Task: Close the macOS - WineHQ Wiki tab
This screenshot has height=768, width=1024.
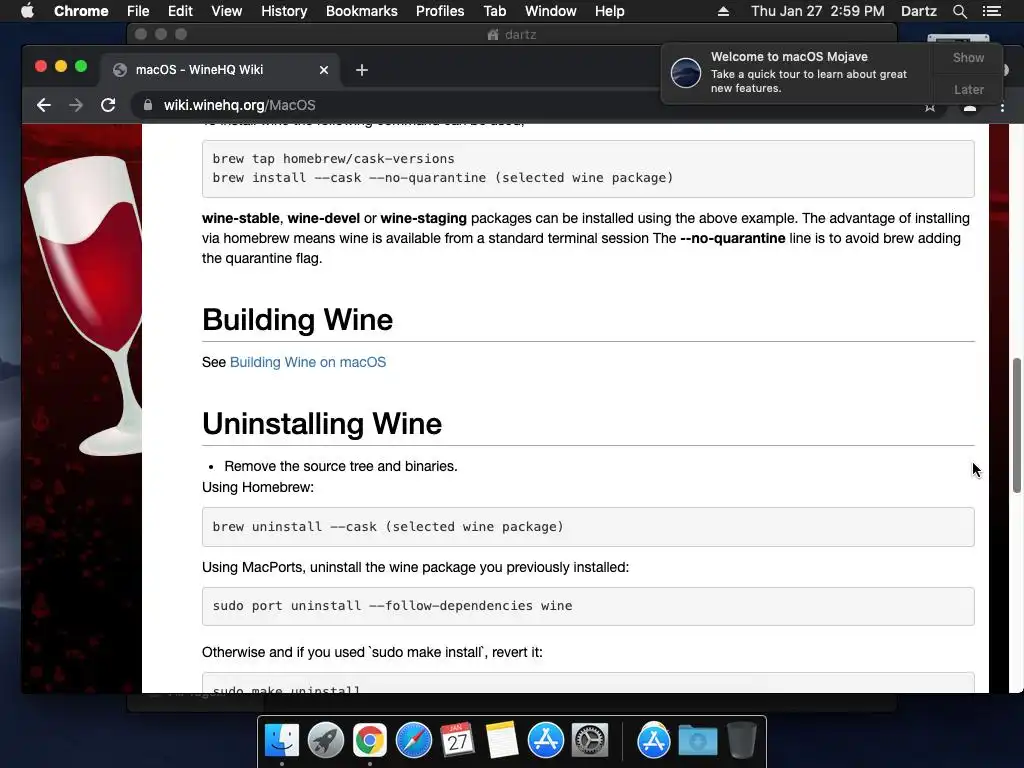Action: 323,70
